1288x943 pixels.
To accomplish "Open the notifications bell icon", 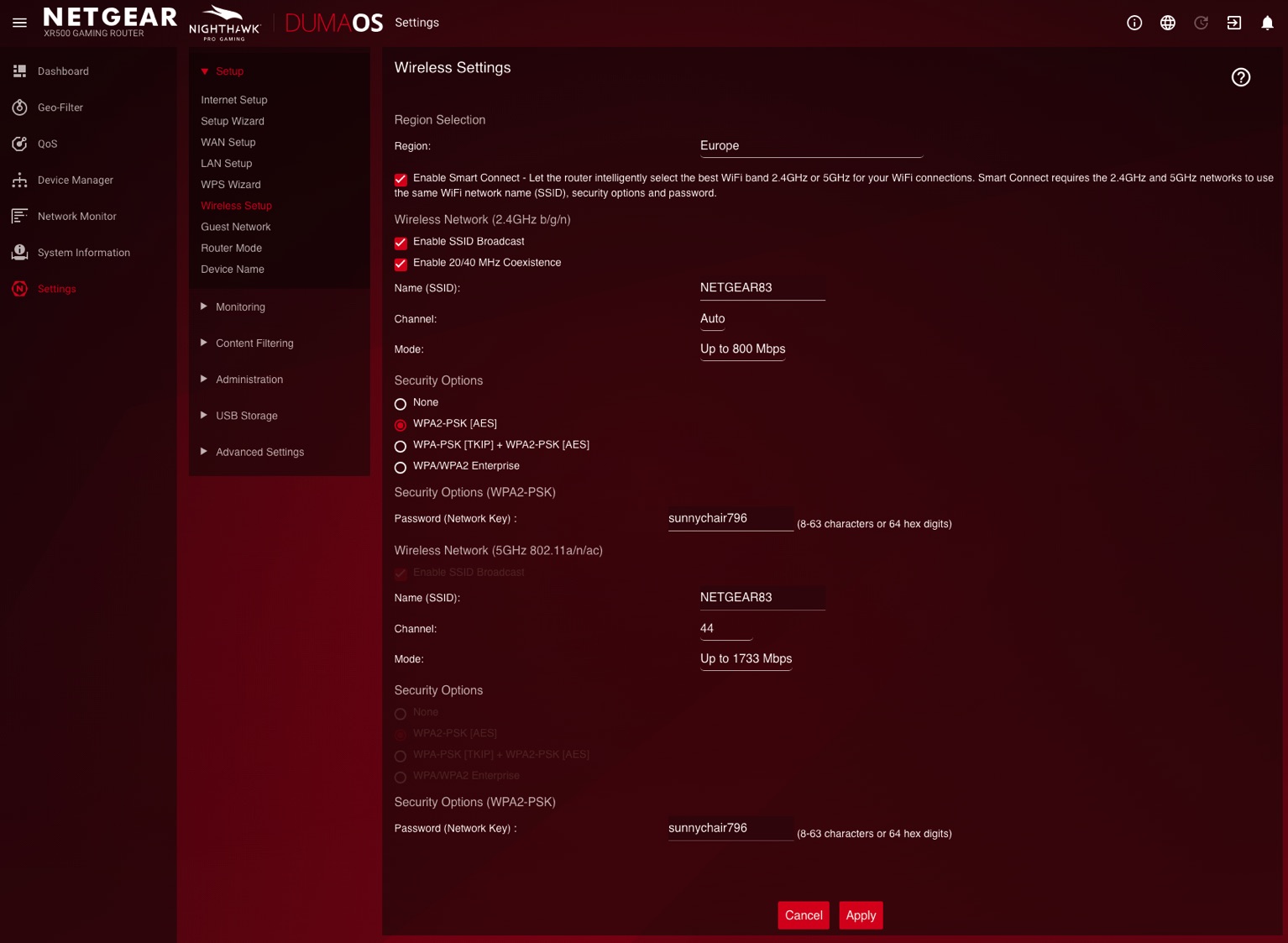I will [1268, 23].
